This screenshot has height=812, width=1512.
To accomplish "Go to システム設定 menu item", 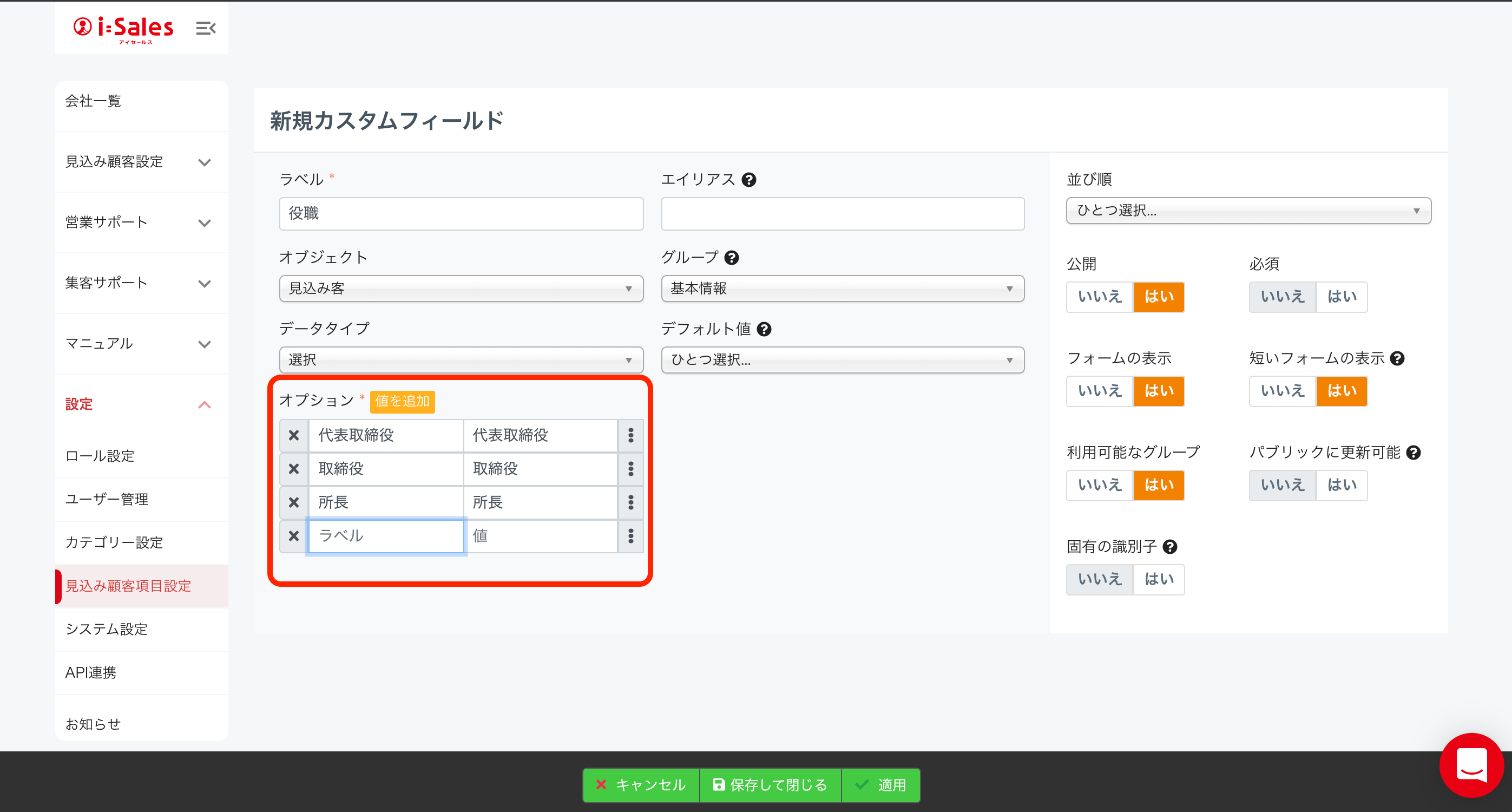I will point(106,629).
